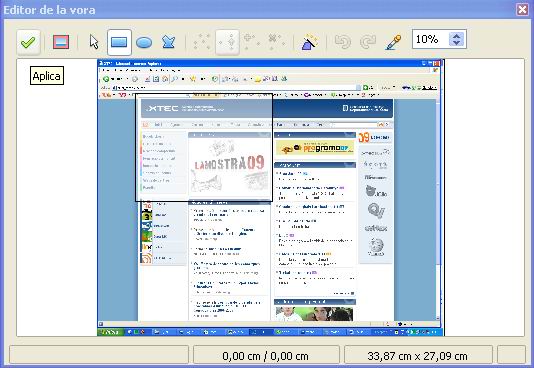Activate the Rectangle drawing tool

pyautogui.click(x=119, y=43)
